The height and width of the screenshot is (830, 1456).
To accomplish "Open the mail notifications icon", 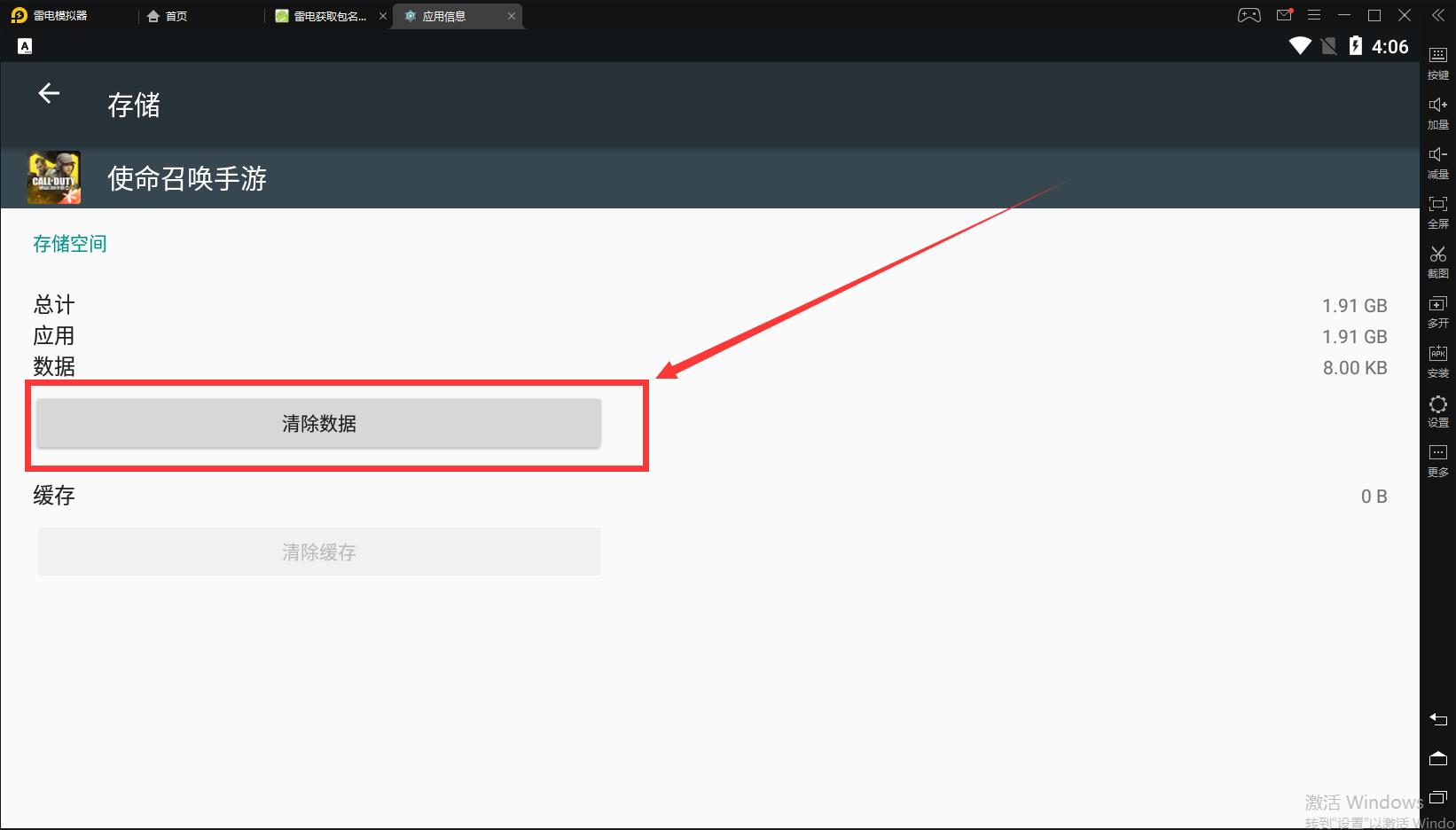I will click(1284, 15).
